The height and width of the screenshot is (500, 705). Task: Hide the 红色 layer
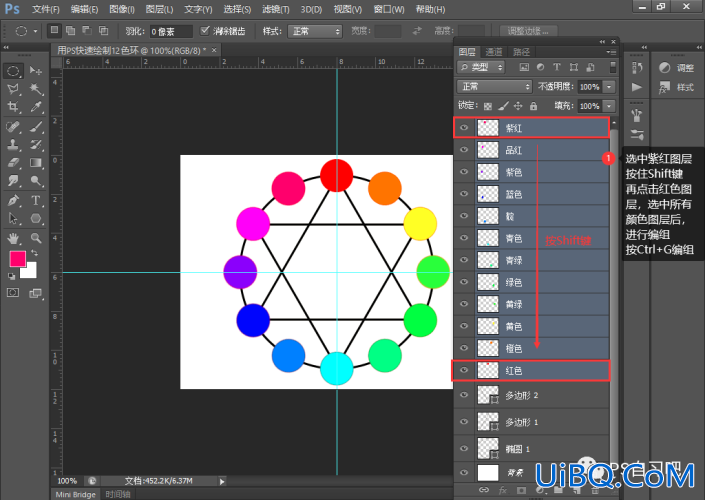coord(464,370)
